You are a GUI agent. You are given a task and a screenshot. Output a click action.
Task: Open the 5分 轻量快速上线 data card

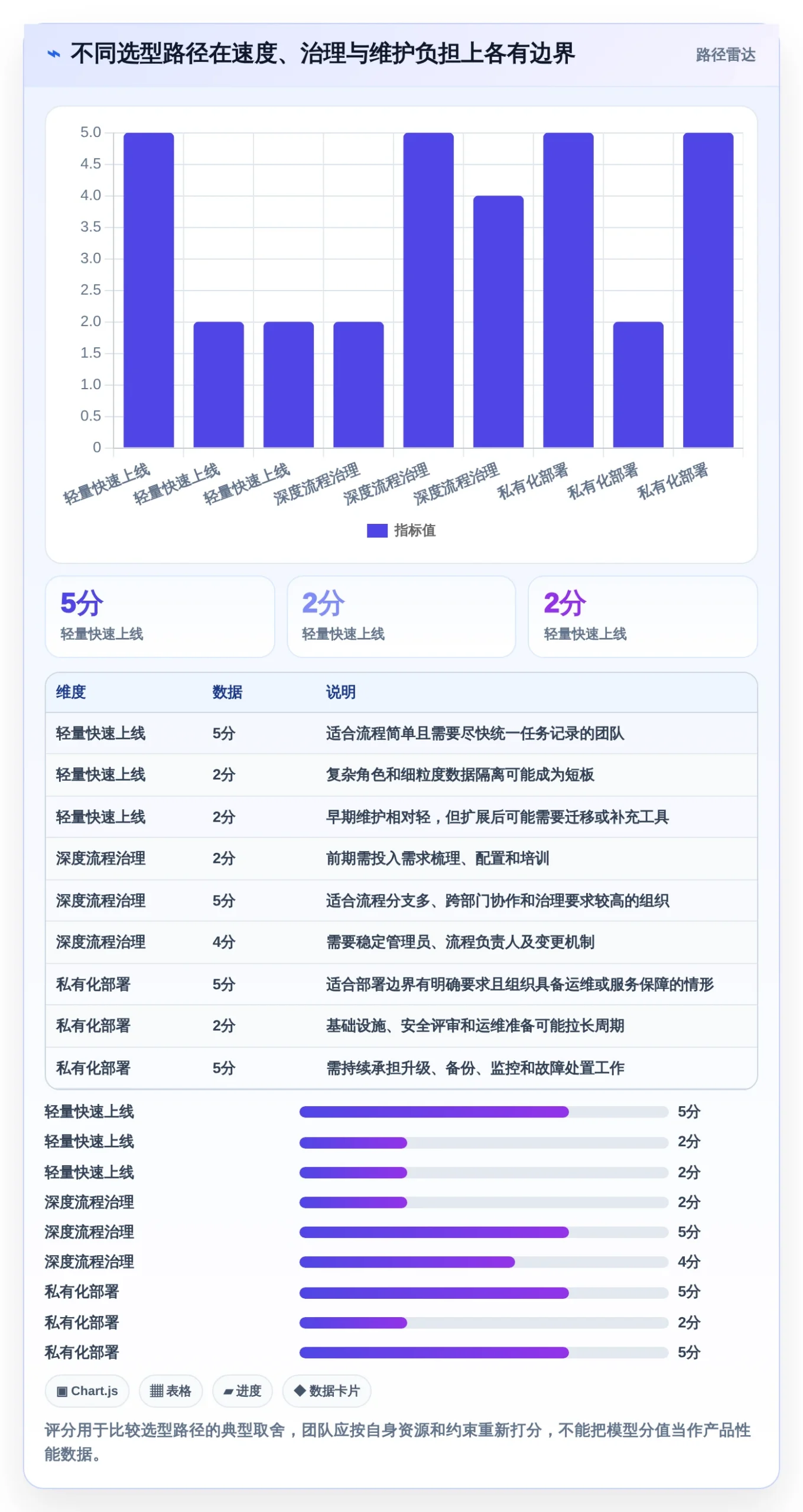pos(160,616)
